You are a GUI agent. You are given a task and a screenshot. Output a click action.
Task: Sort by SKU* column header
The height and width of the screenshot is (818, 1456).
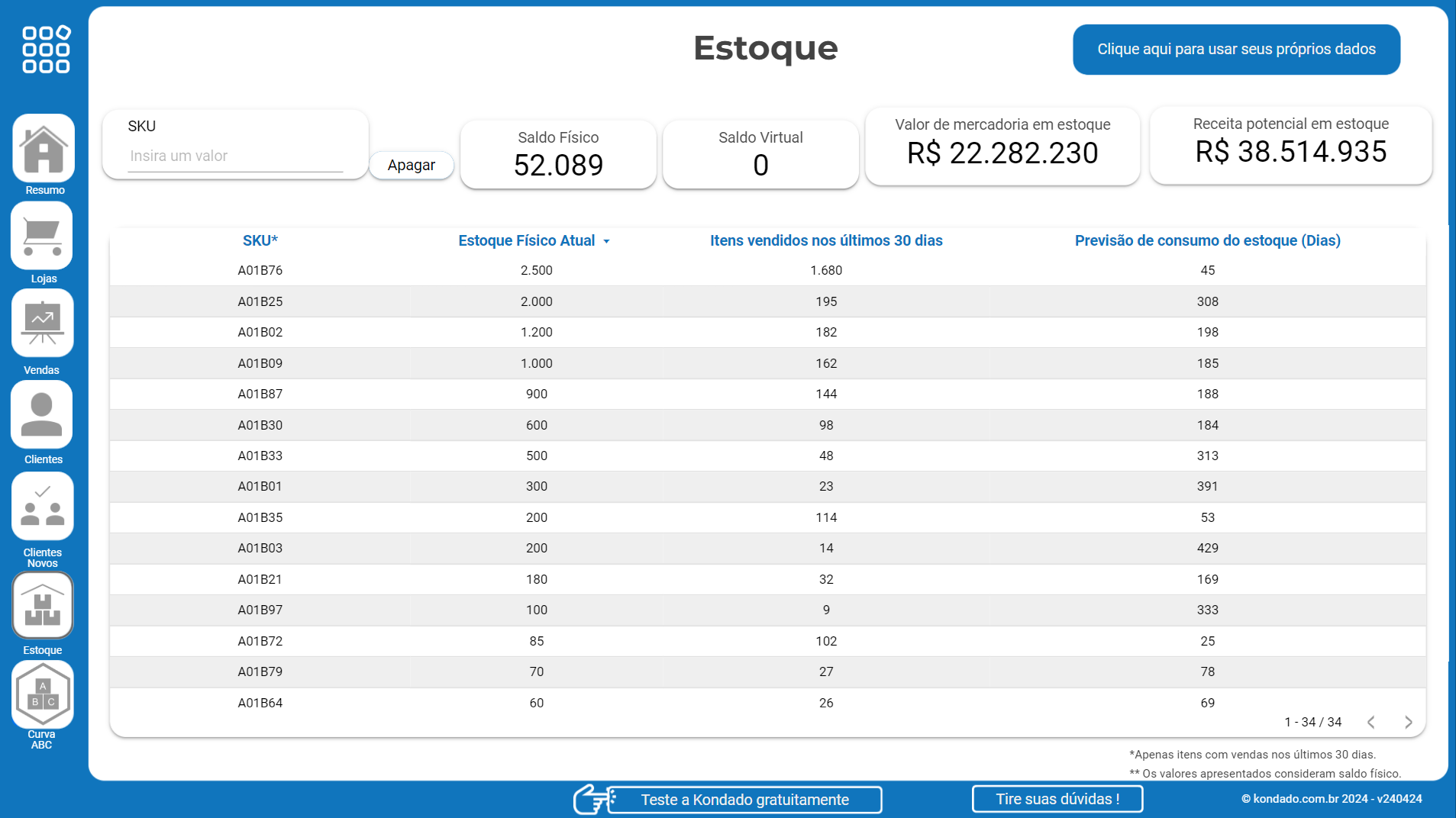[x=260, y=240]
